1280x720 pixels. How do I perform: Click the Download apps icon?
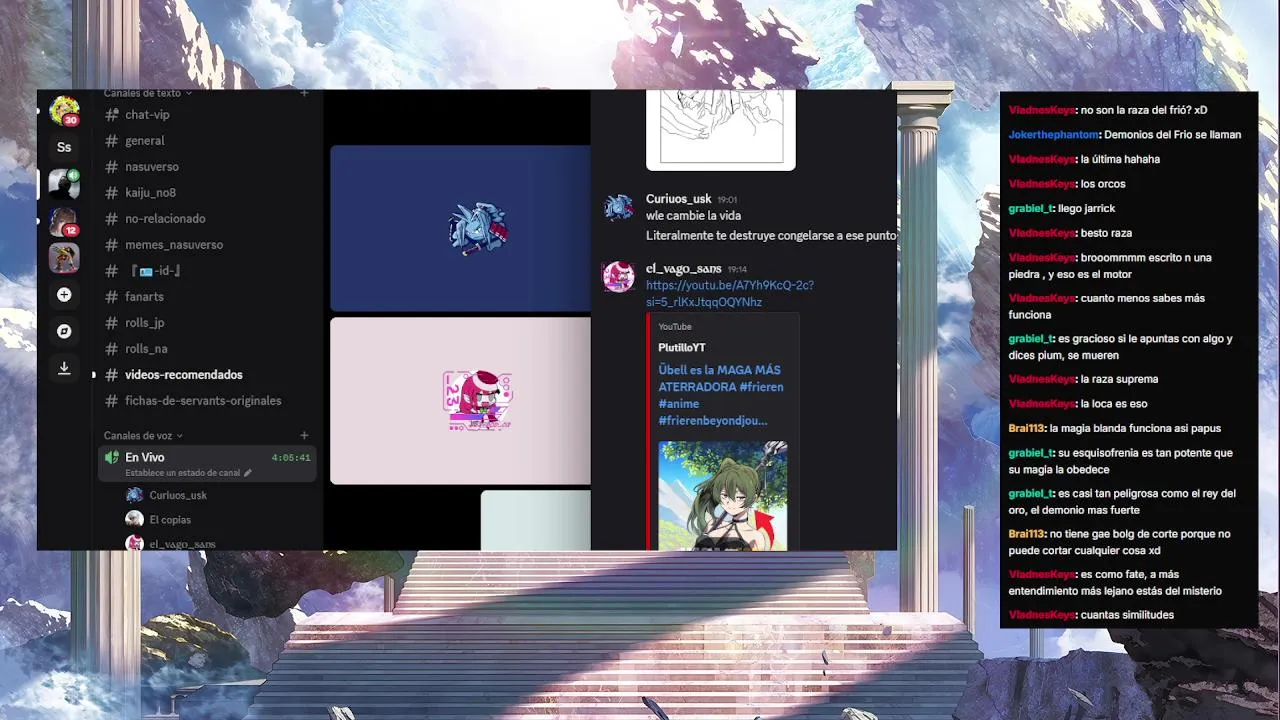click(64, 368)
